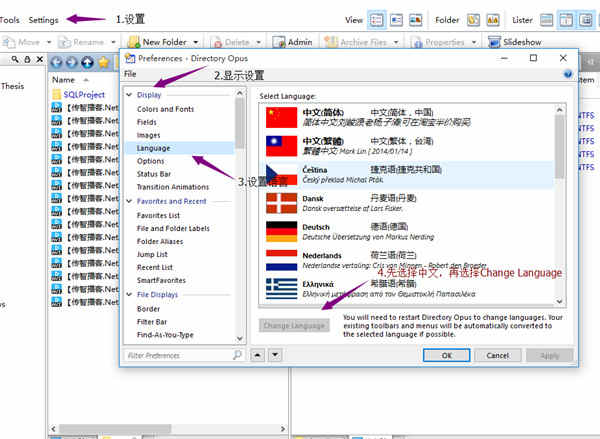Click the Filter Preferences input field
This screenshot has width=600, height=439.
[x=179, y=355]
